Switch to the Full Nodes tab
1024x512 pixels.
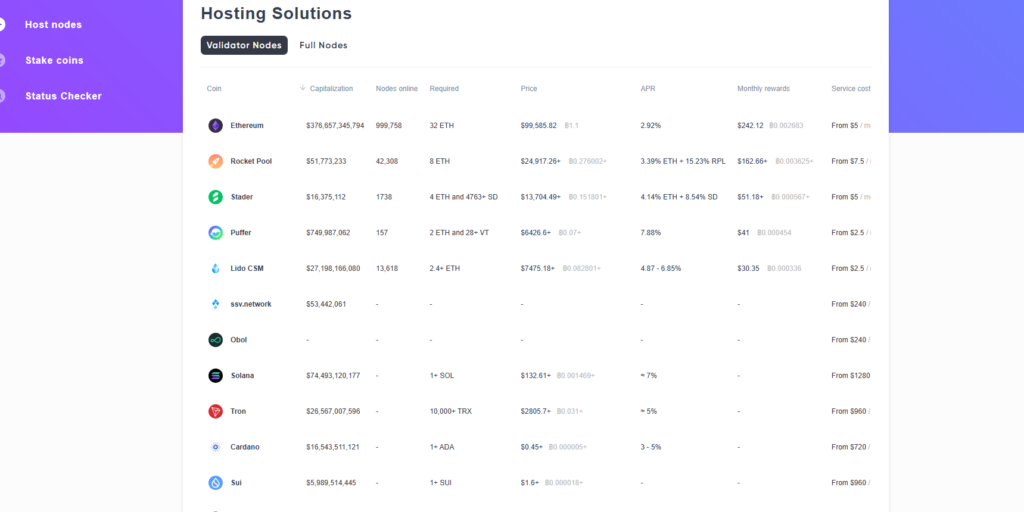coord(323,45)
